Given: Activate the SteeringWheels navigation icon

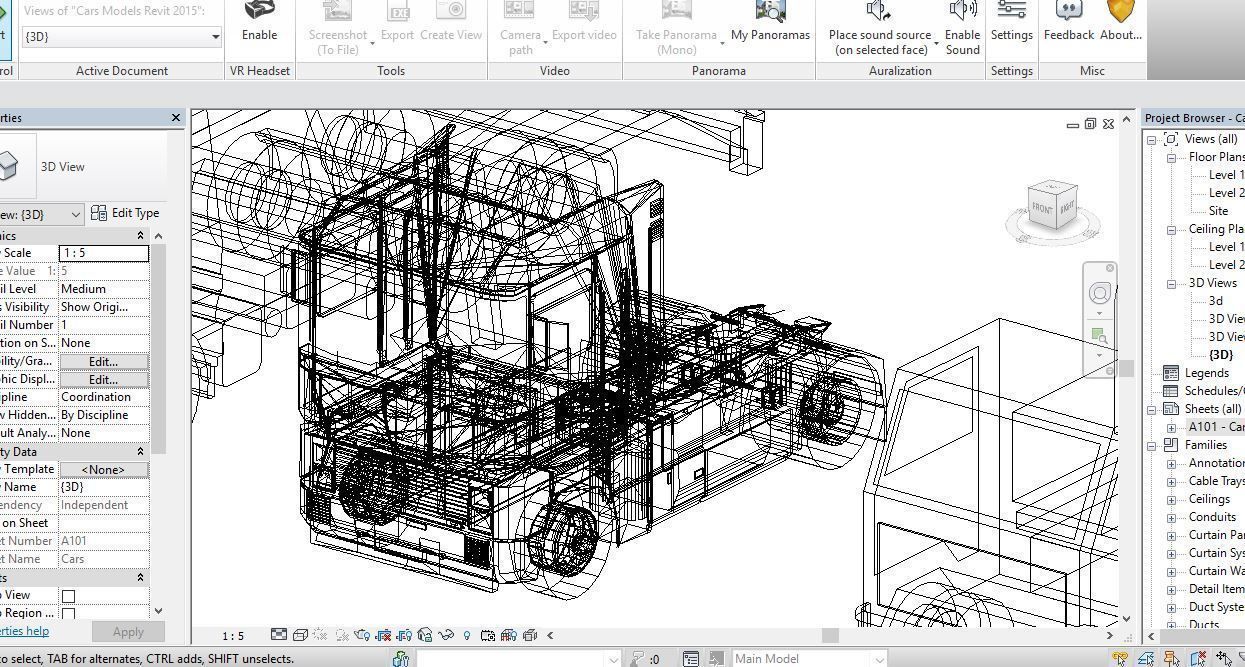Looking at the screenshot, I should (x=1101, y=293).
